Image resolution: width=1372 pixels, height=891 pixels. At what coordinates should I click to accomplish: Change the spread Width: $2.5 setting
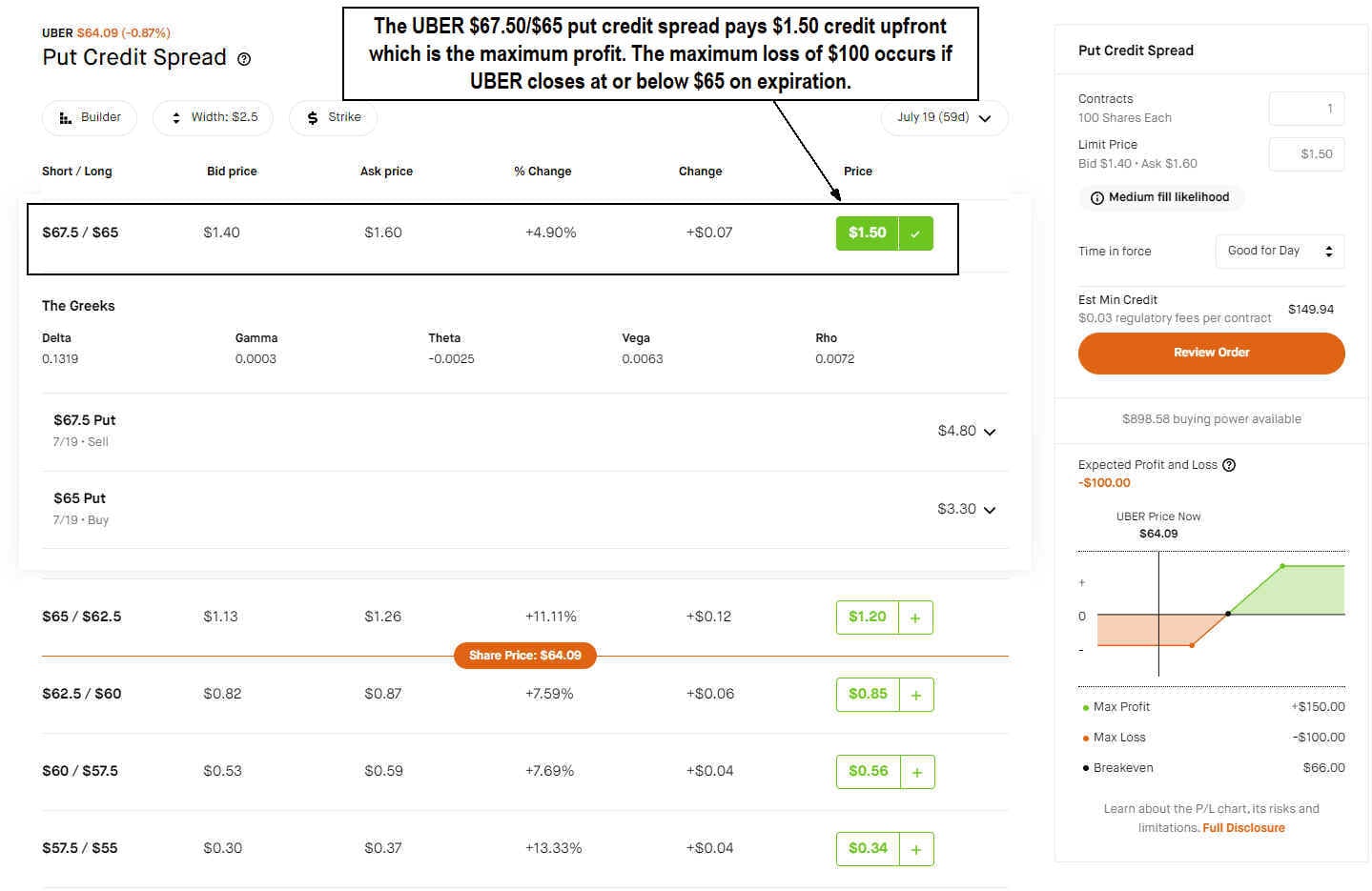[213, 117]
